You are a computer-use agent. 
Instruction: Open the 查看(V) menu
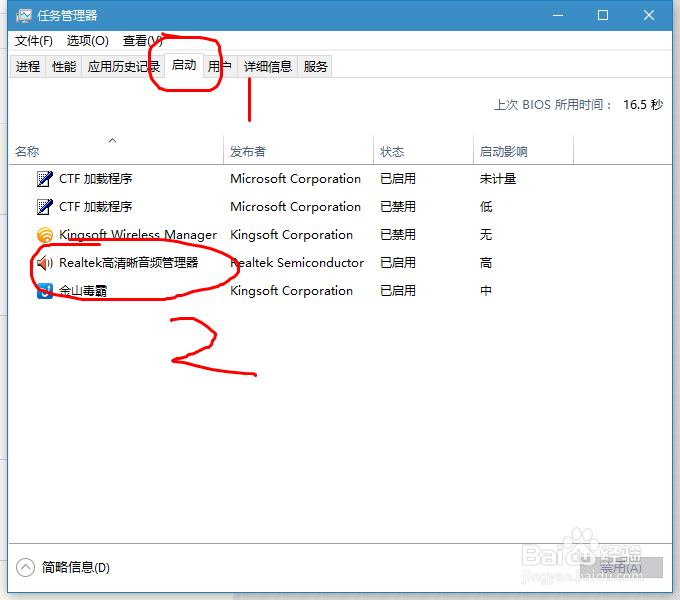143,41
